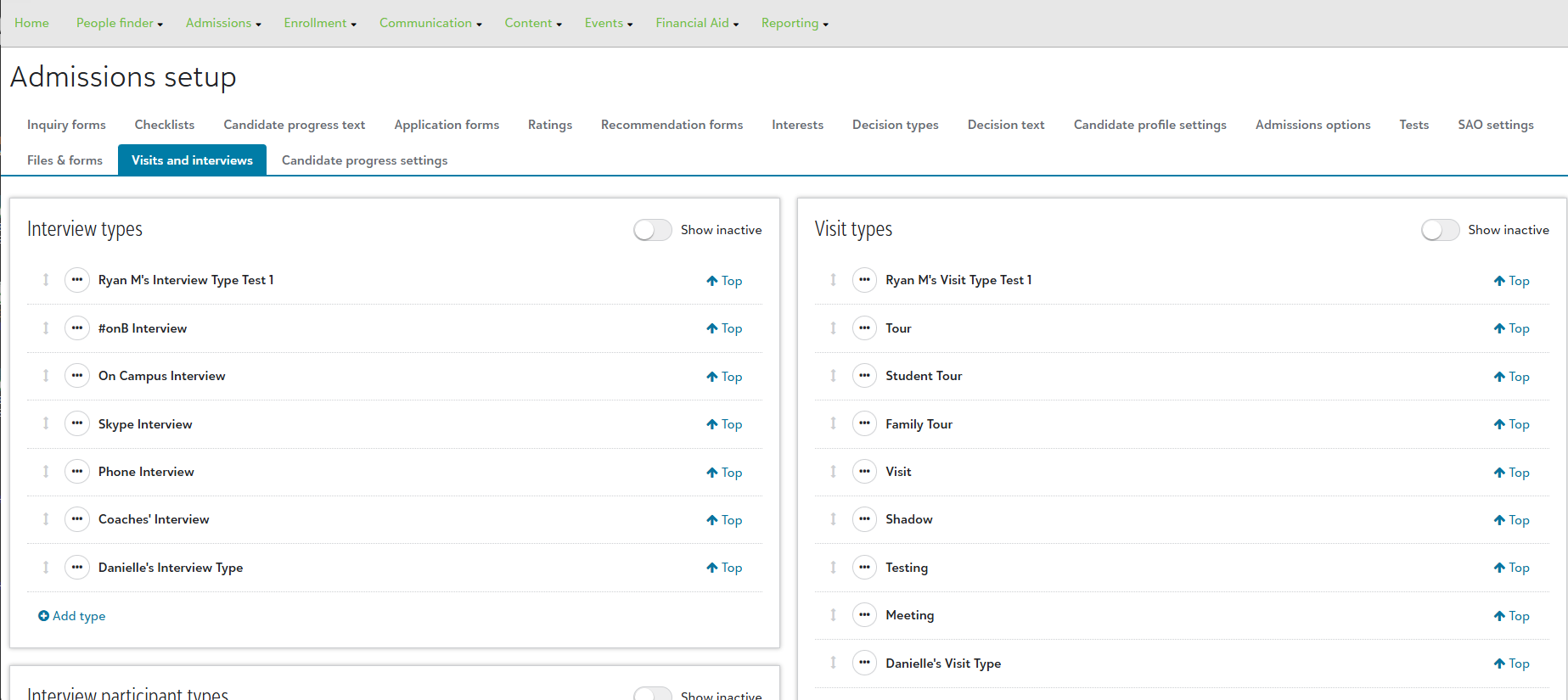
Task: Toggle Show inactive for Interview participant types
Action: pos(652,693)
